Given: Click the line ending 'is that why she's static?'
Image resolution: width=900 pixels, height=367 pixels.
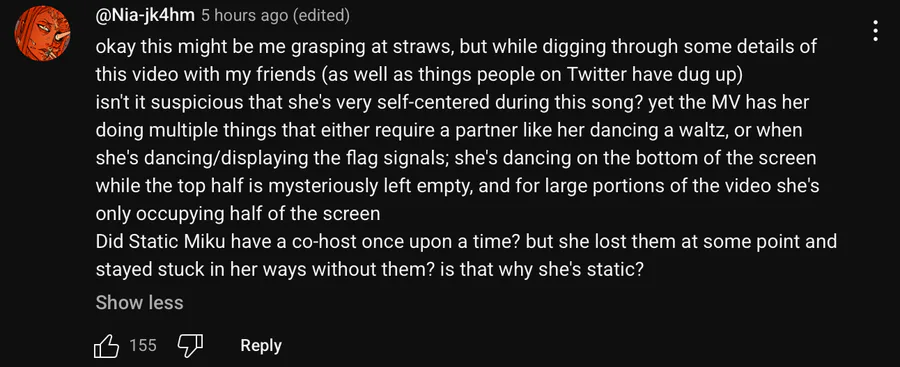Looking at the screenshot, I should [368, 269].
